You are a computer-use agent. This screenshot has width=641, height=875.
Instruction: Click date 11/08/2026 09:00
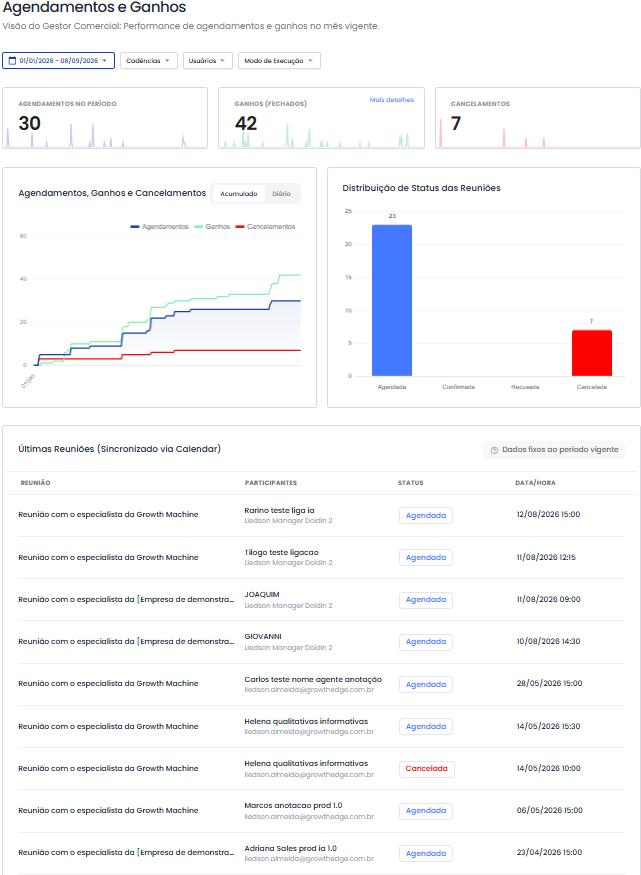[x=548, y=599]
